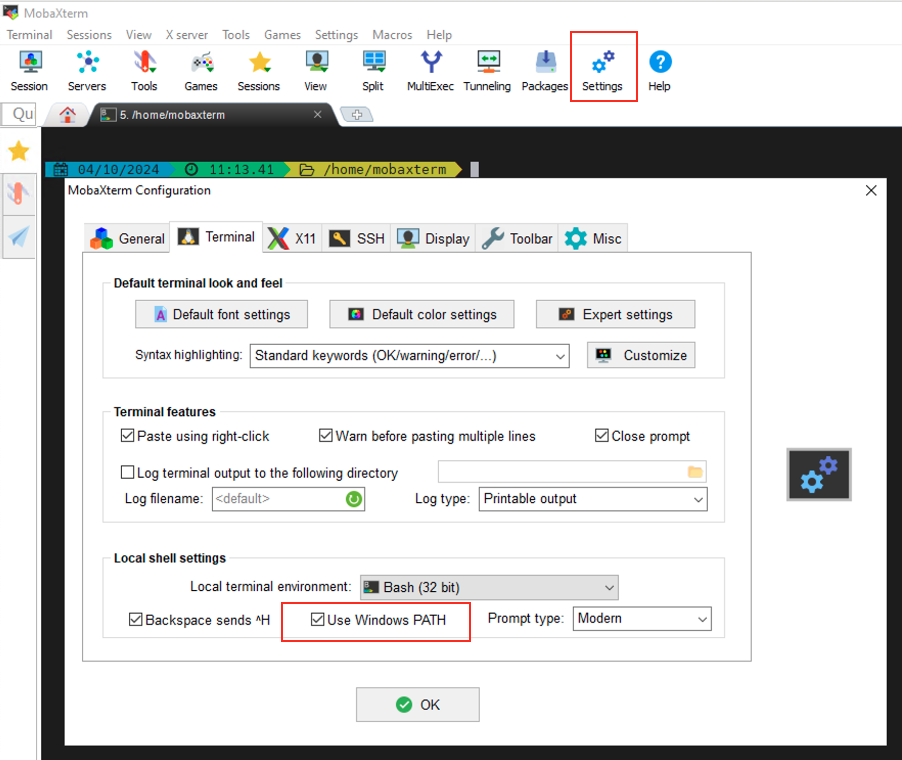Click the yellow star favorites sidebar icon

(19, 151)
